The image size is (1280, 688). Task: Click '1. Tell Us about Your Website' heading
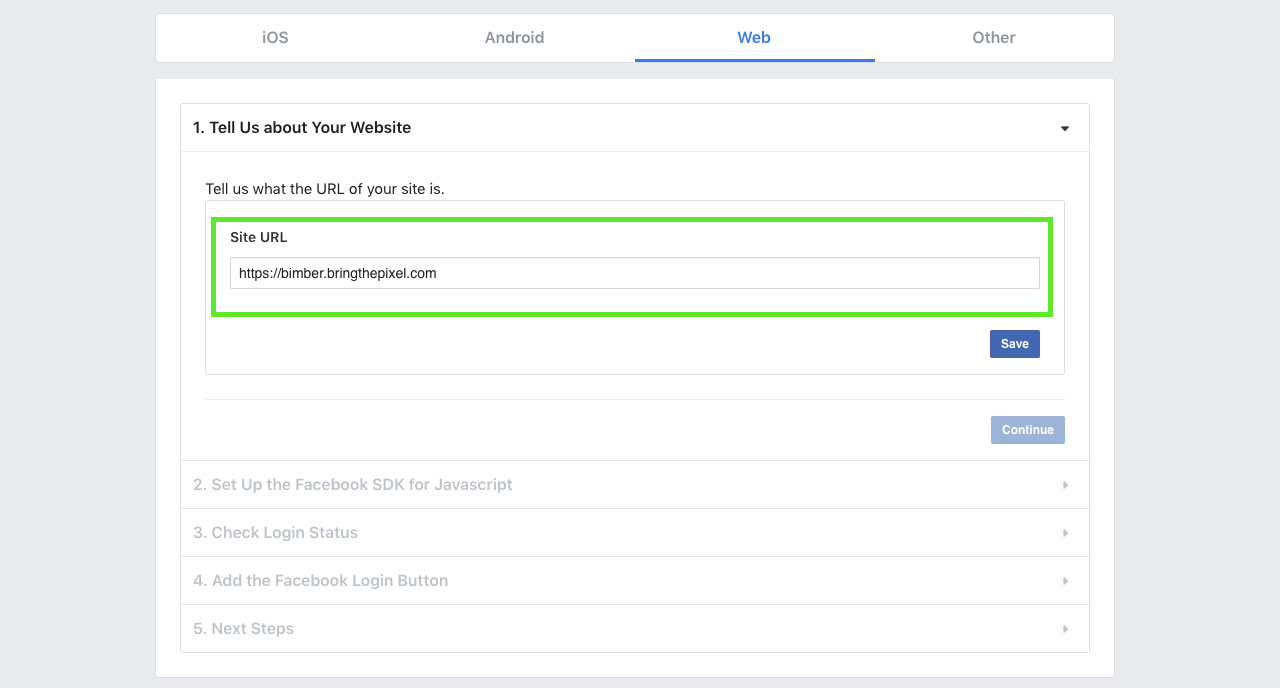point(302,128)
